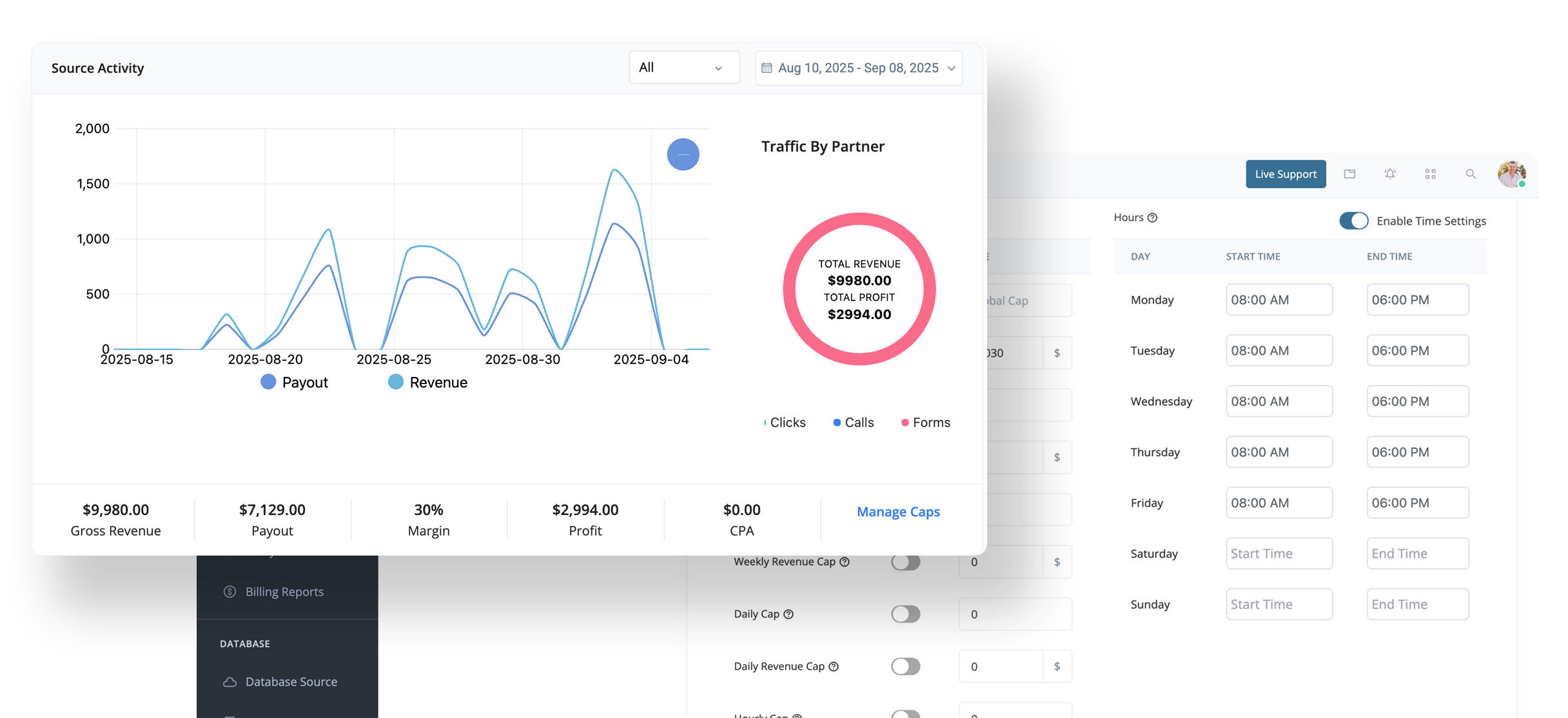Open the apps grid icon near search

tap(1431, 174)
